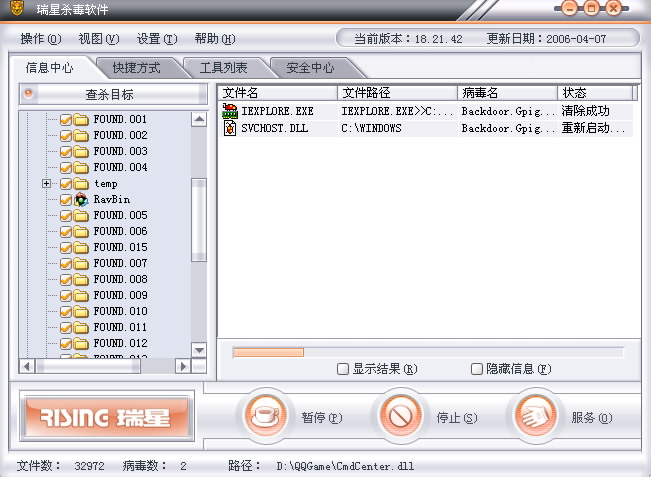This screenshot has height=477, width=651.
Task: Click the stop prohibition icon
Action: coord(400,416)
